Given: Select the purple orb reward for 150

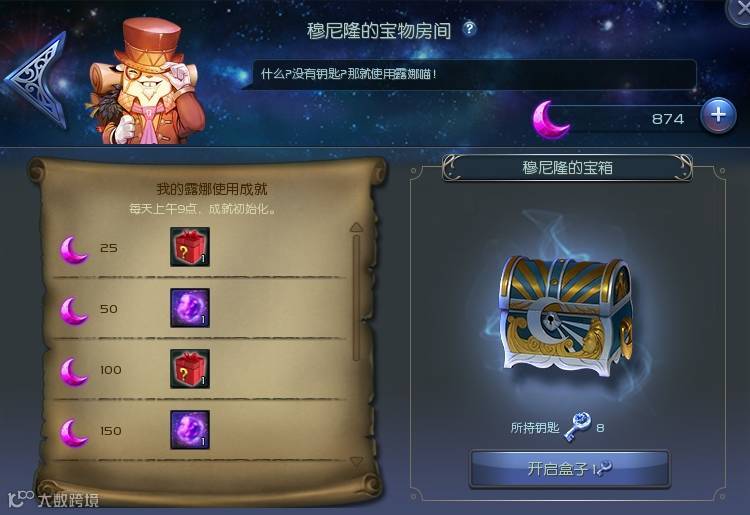Looking at the screenshot, I should click(190, 430).
